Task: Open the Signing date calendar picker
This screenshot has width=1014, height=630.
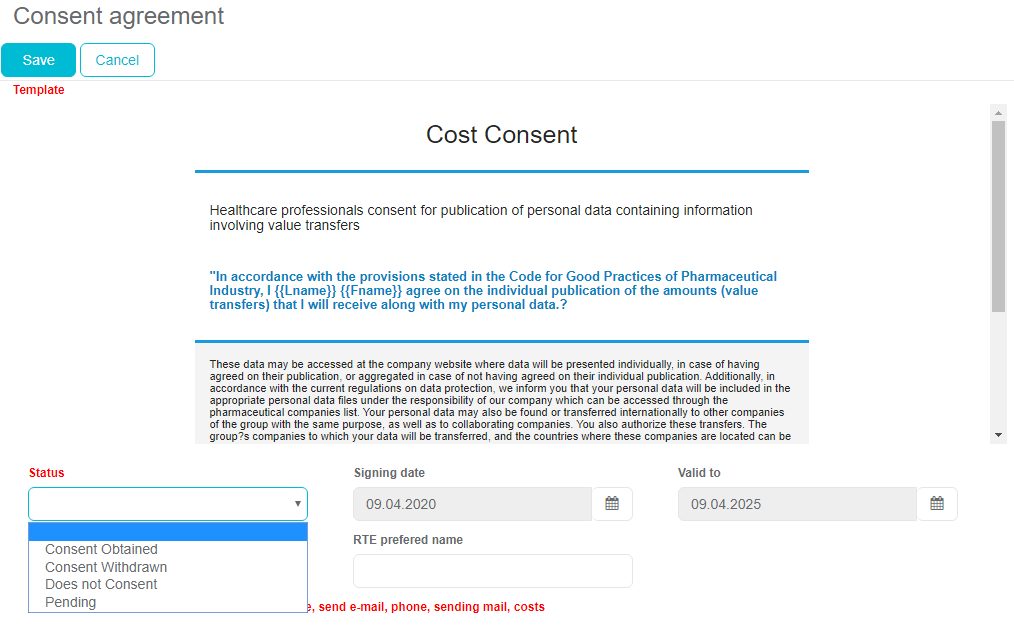Action: [x=613, y=504]
